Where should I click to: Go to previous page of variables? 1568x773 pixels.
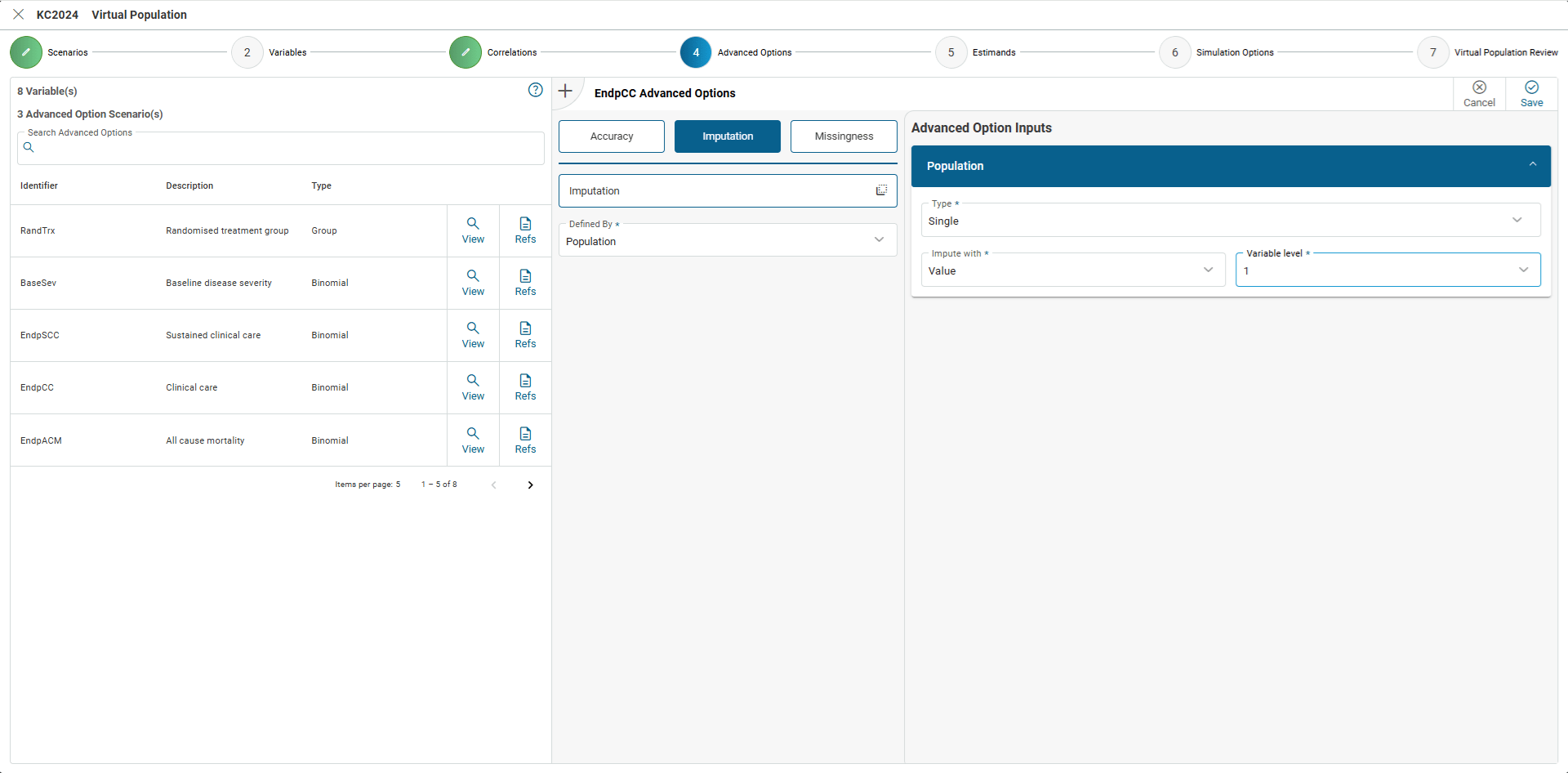tap(493, 485)
